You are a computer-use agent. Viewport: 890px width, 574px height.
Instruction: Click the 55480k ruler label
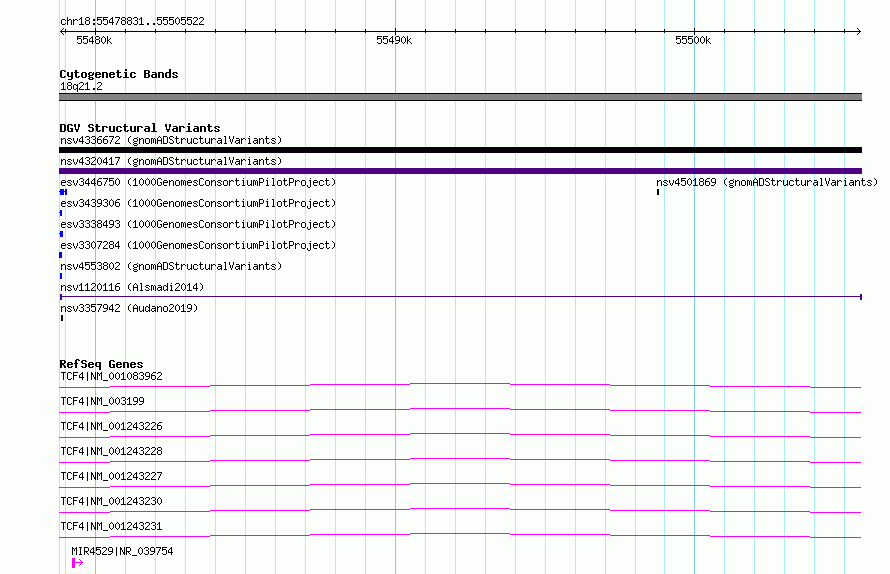(x=94, y=40)
